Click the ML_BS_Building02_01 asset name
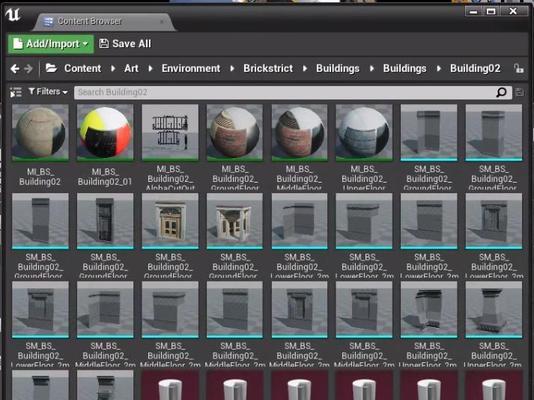 [105, 177]
